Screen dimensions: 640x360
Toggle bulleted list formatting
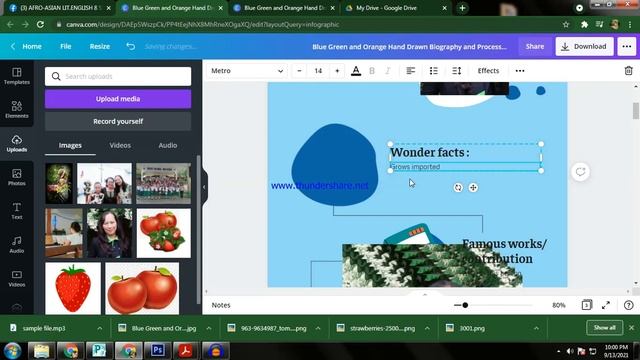[x=433, y=71]
